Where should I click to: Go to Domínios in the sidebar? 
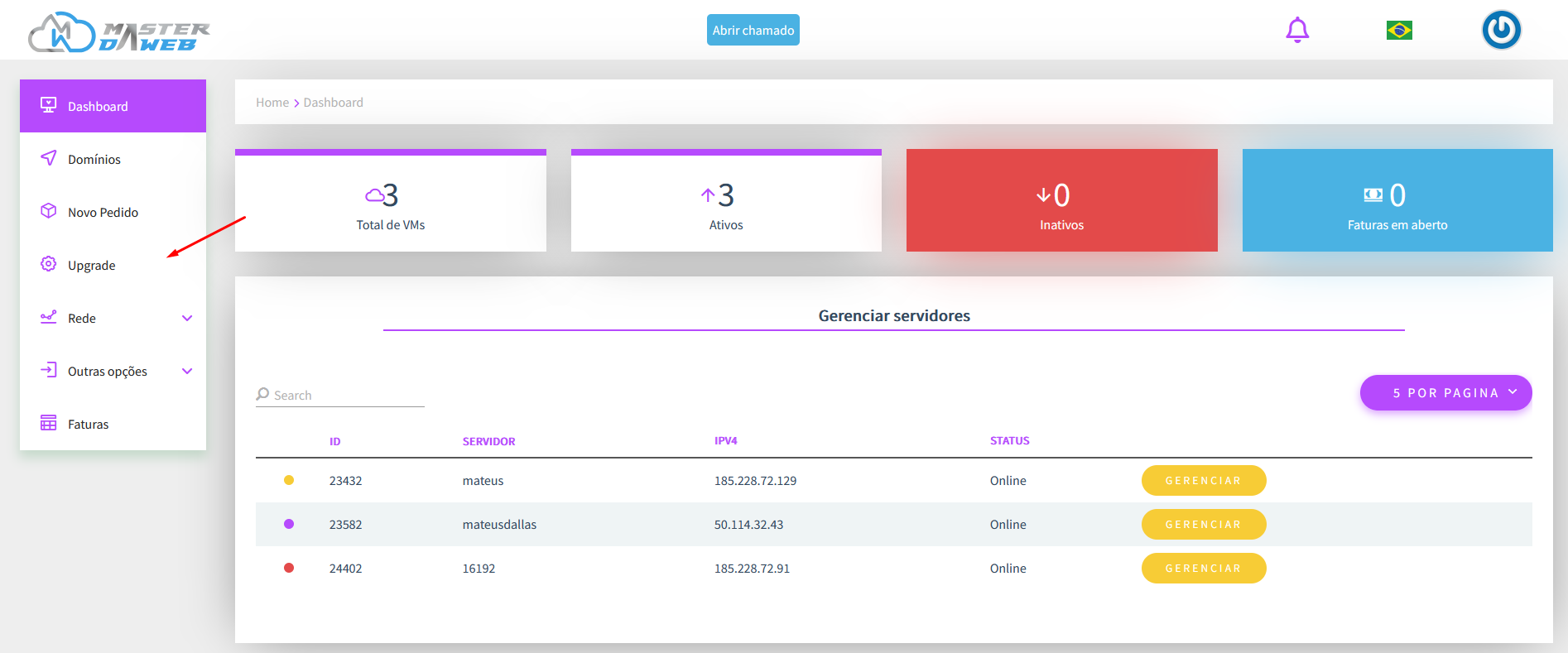tap(113, 159)
